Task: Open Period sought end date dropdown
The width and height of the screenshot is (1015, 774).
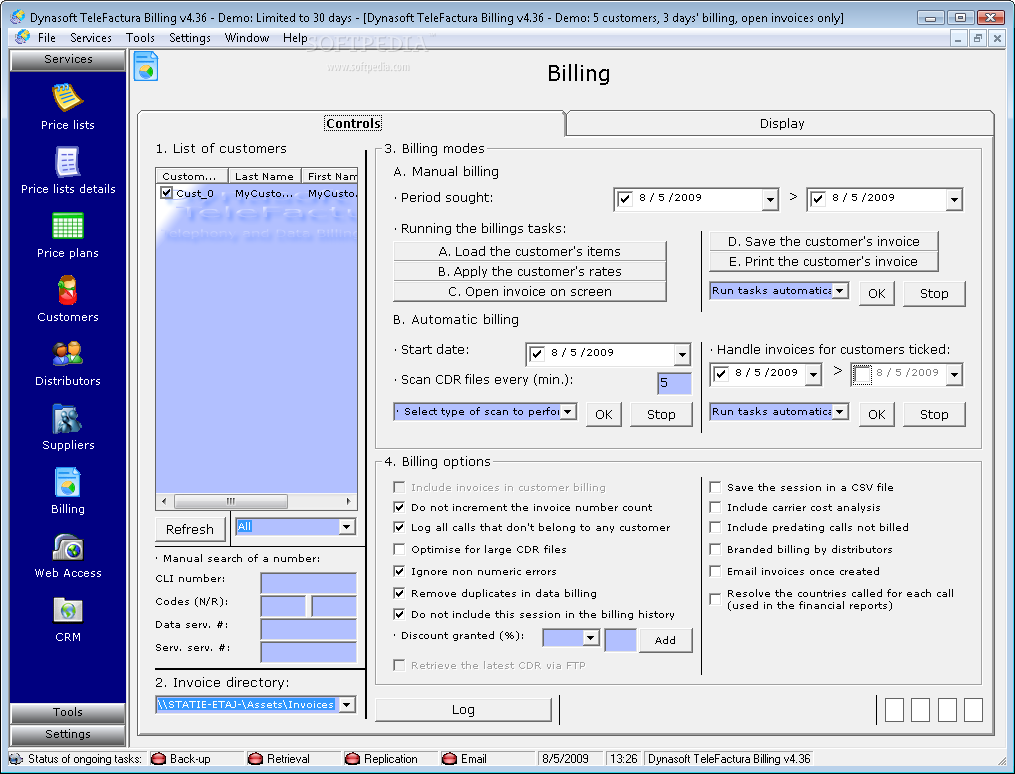Action: 954,200
